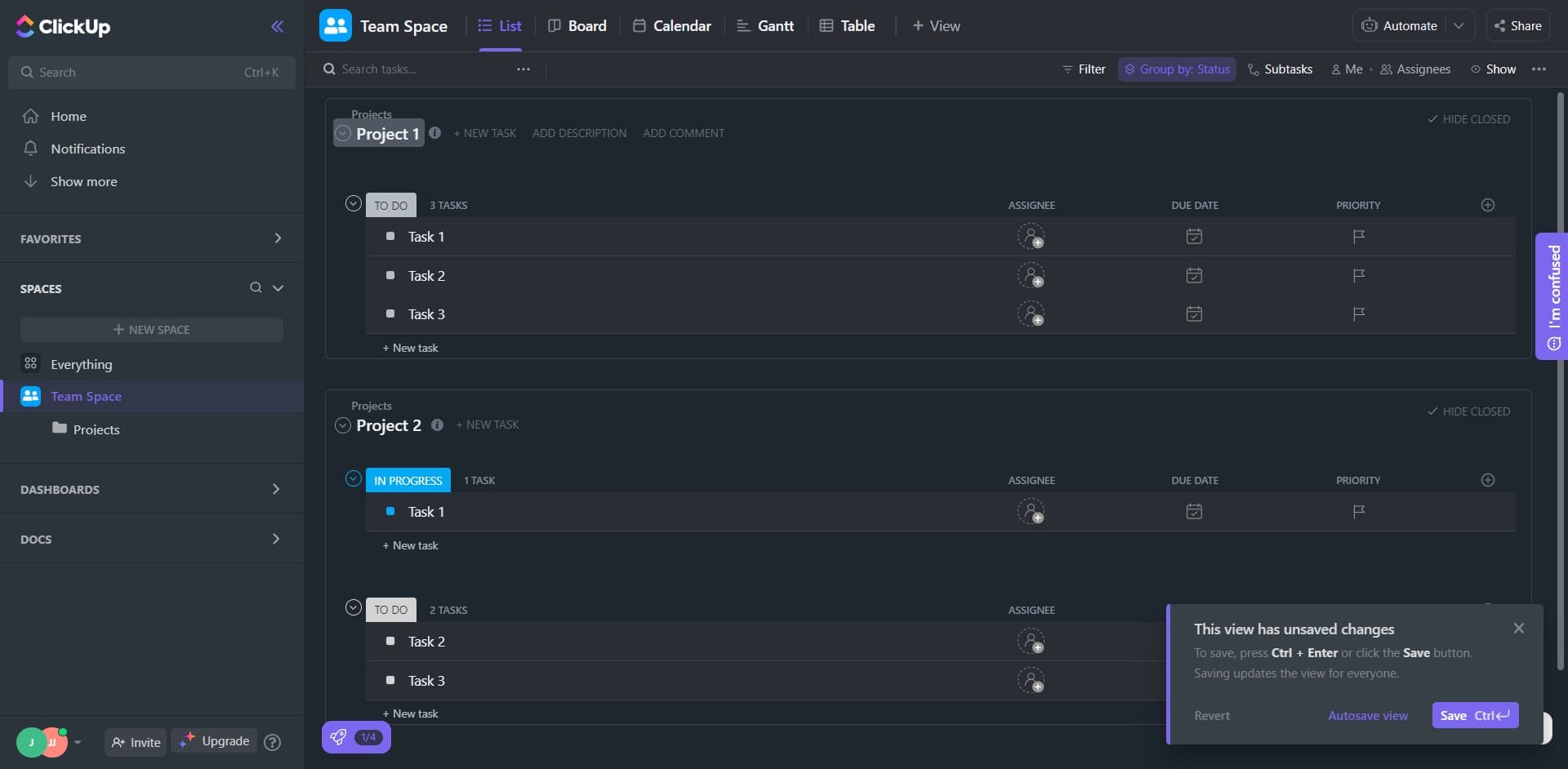The height and width of the screenshot is (769, 1568).
Task: Set due date for Task 2 in Project 1
Action: (x=1194, y=276)
